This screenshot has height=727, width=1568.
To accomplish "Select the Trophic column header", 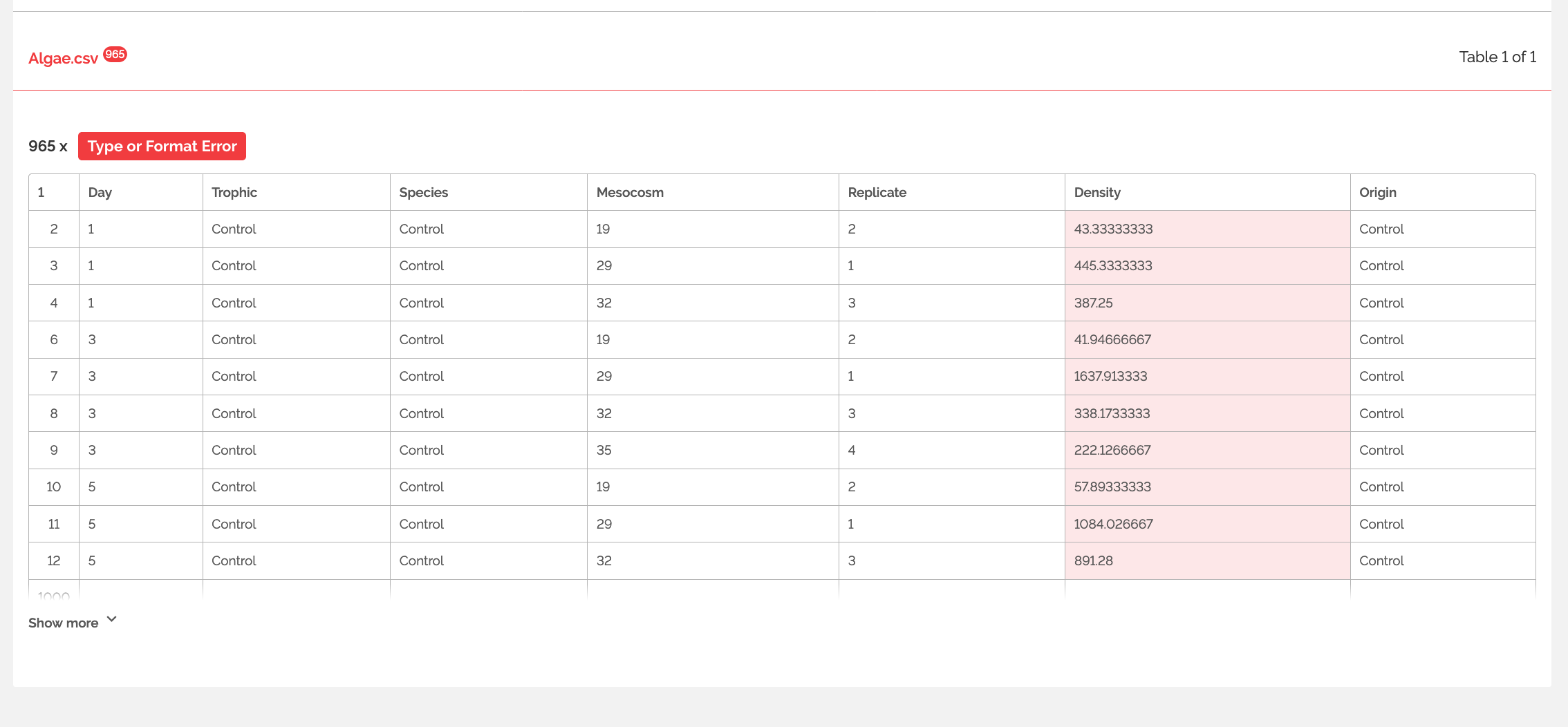I will [297, 192].
